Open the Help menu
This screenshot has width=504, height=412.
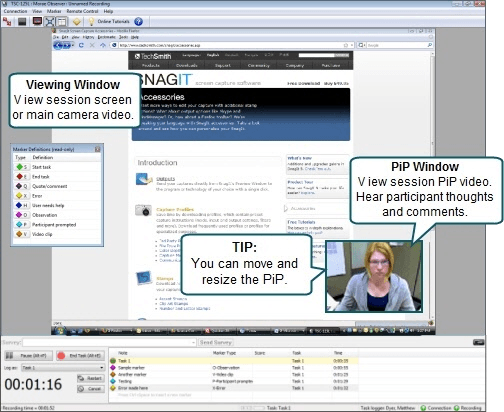point(108,11)
